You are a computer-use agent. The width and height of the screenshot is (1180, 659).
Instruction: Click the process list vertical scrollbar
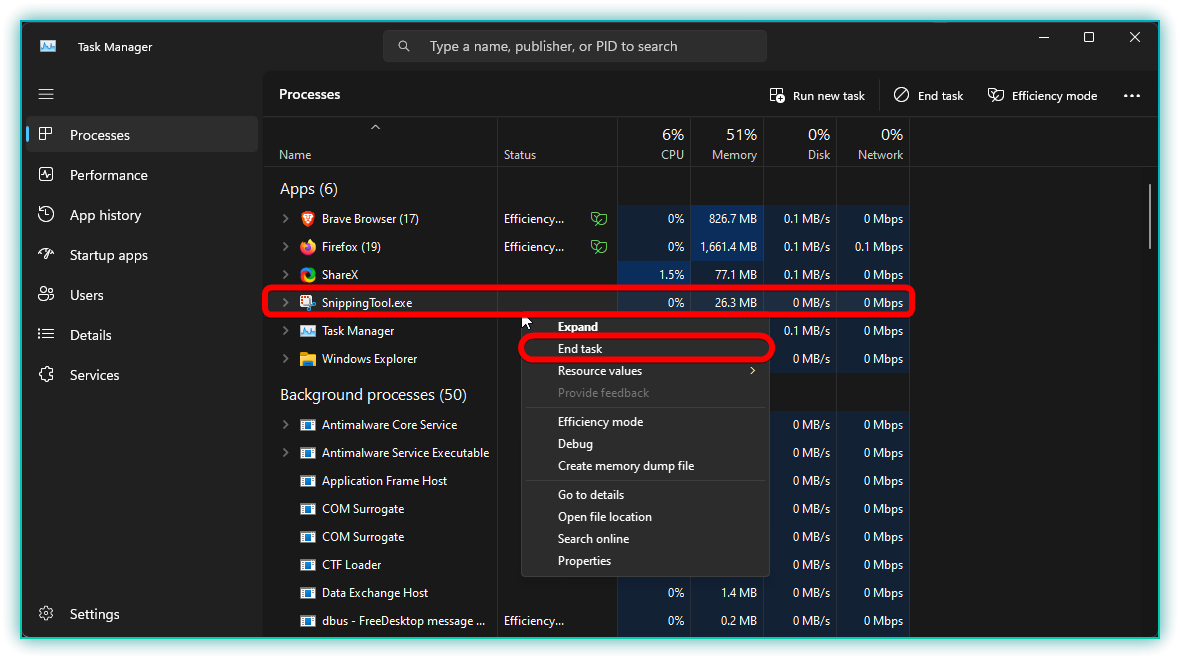1150,215
